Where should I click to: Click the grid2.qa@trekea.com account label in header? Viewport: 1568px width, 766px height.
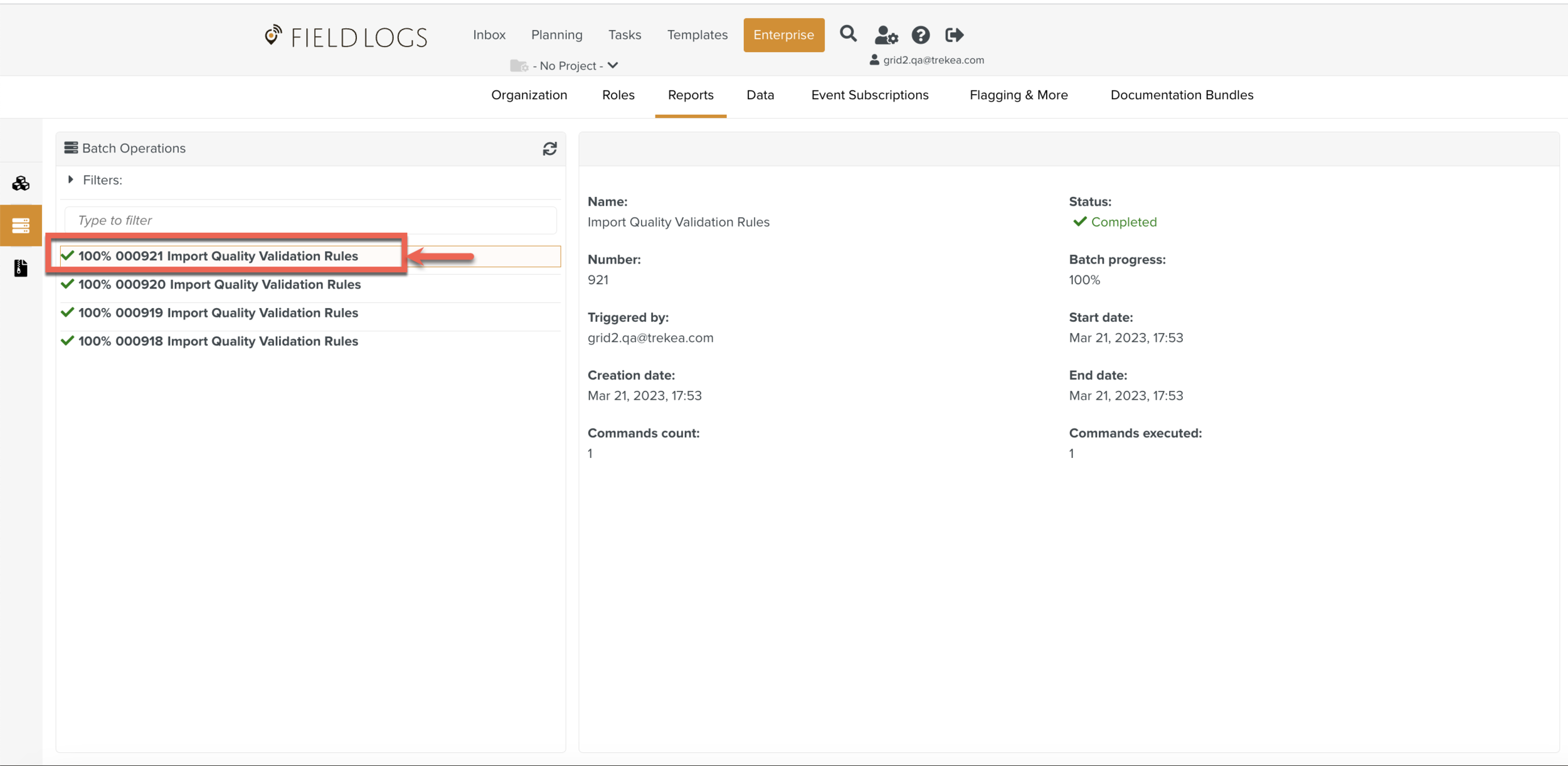[933, 60]
